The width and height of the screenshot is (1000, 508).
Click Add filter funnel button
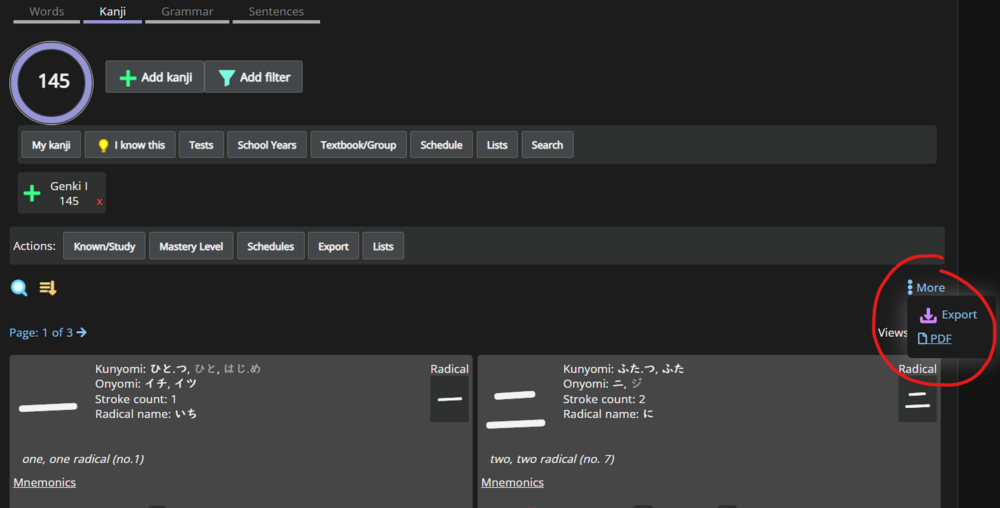click(x=254, y=77)
